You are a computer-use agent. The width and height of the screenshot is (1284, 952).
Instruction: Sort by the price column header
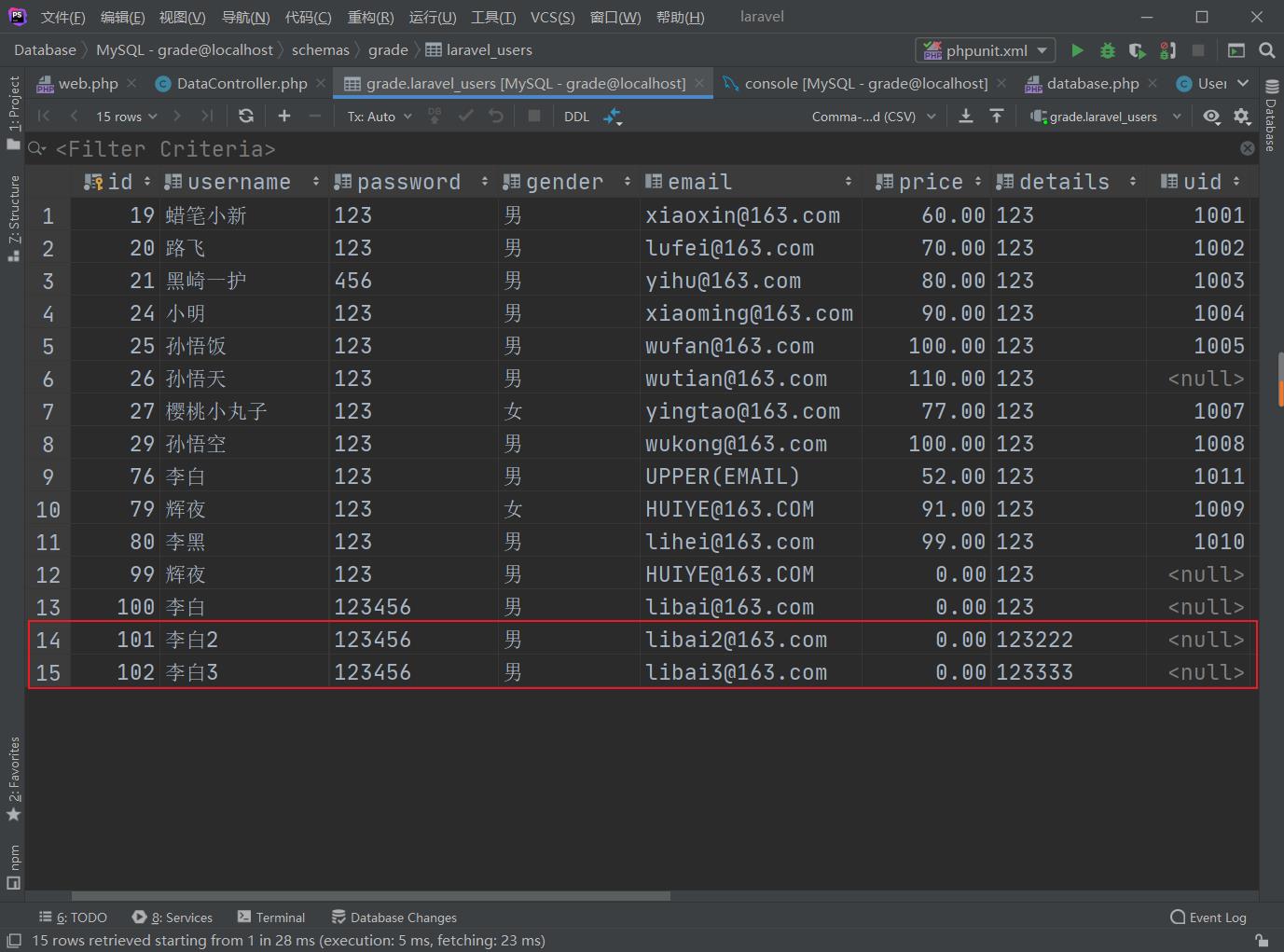point(930,182)
